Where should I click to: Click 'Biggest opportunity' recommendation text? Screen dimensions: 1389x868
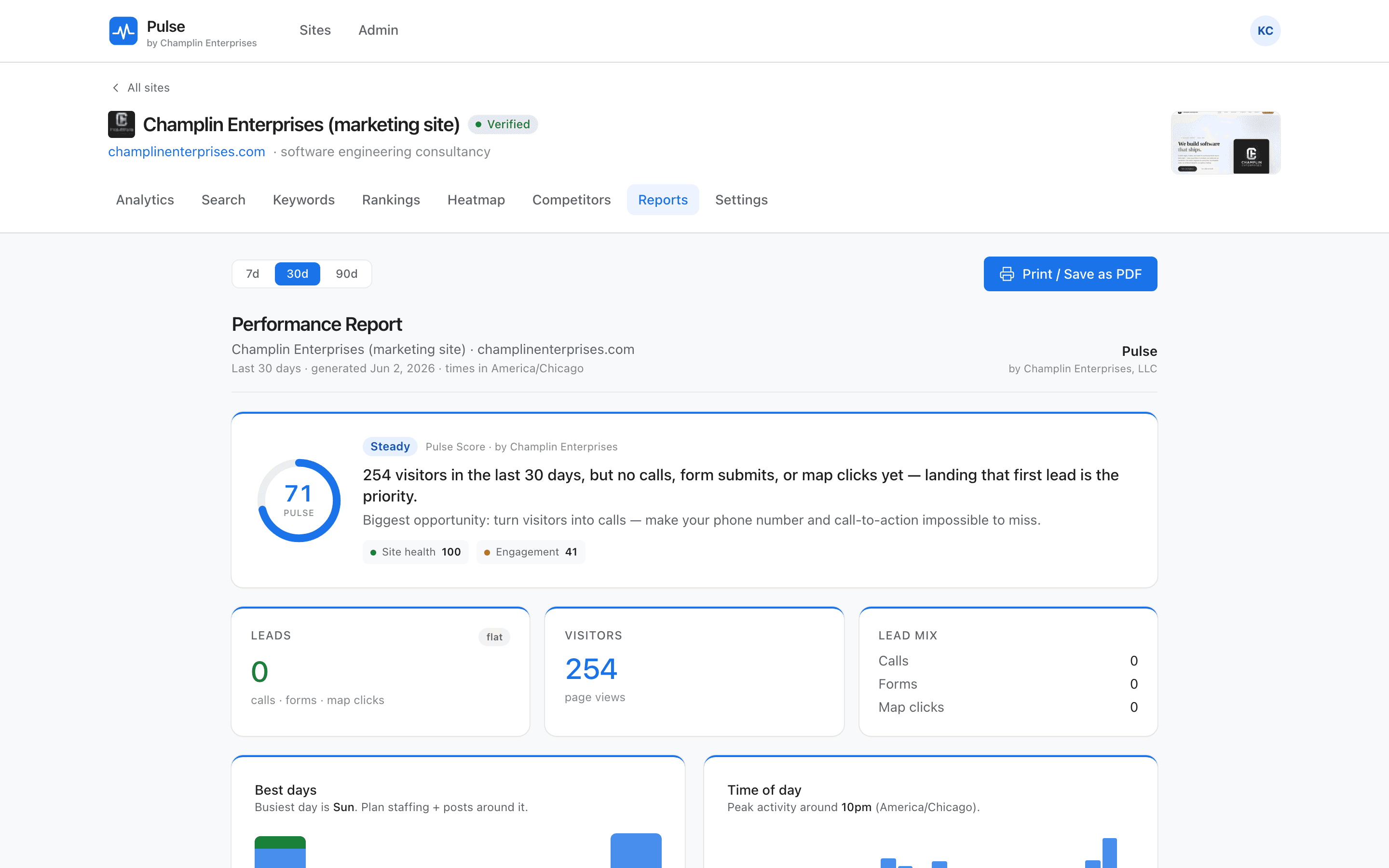(x=701, y=520)
